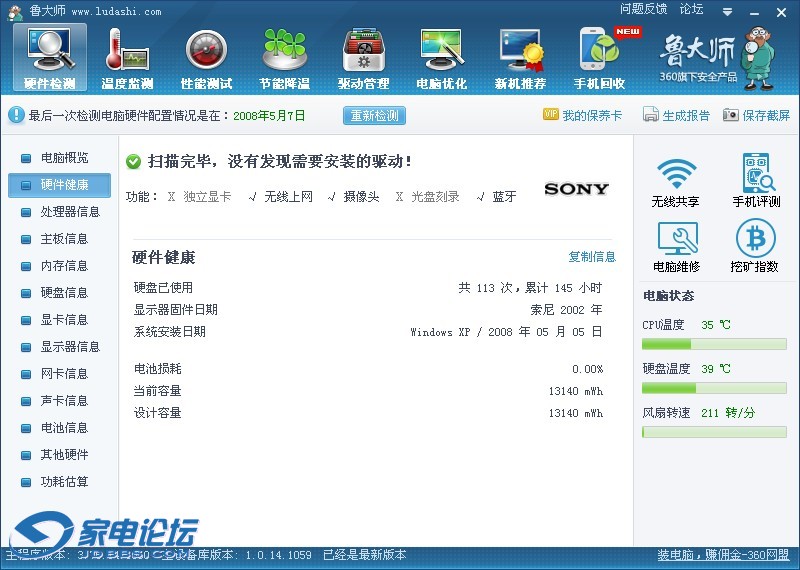Open 手机回收 phone recycling
This screenshot has height=570, width=800.
pyautogui.click(x=599, y=58)
